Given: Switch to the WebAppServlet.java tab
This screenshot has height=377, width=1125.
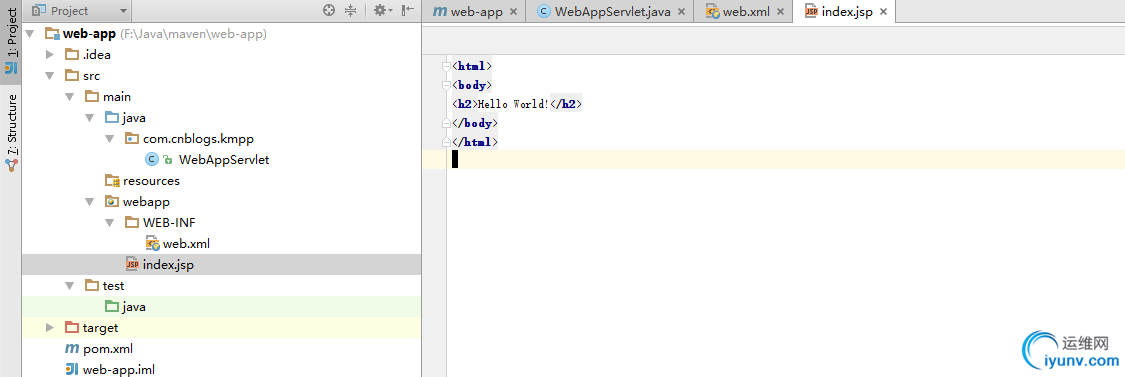Looking at the screenshot, I should (610, 11).
